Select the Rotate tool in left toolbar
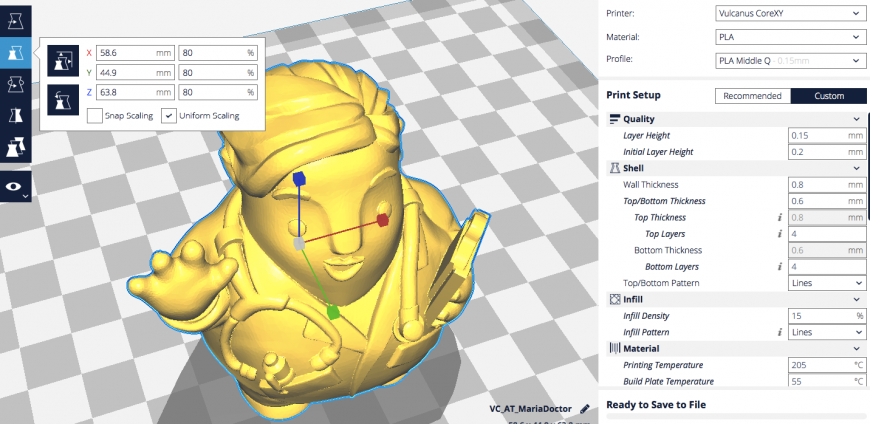Viewport: 870px width, 424px height. (x=15, y=84)
